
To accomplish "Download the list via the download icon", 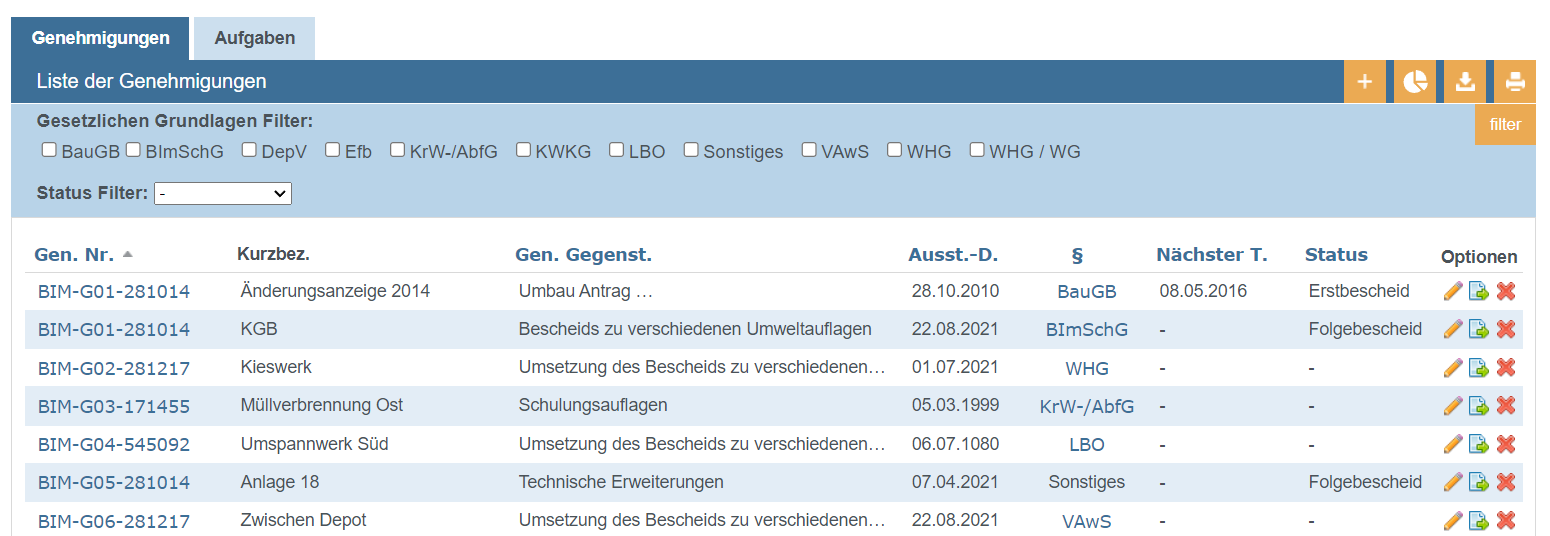I will pos(1465,82).
